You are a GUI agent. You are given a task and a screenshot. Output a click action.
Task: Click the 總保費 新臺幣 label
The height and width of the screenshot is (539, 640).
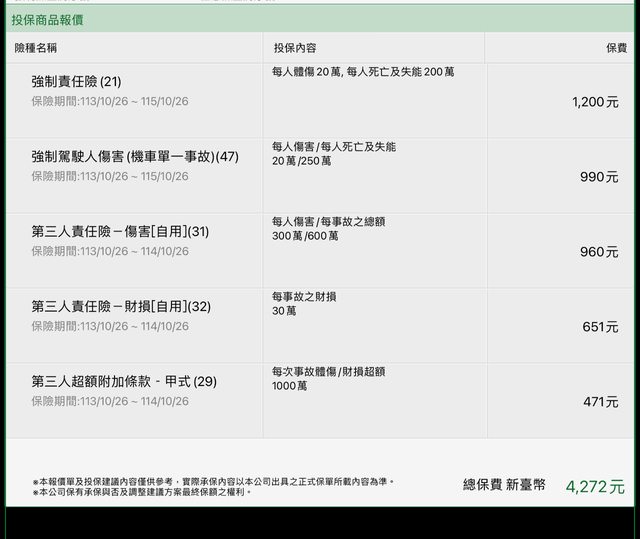[504, 485]
